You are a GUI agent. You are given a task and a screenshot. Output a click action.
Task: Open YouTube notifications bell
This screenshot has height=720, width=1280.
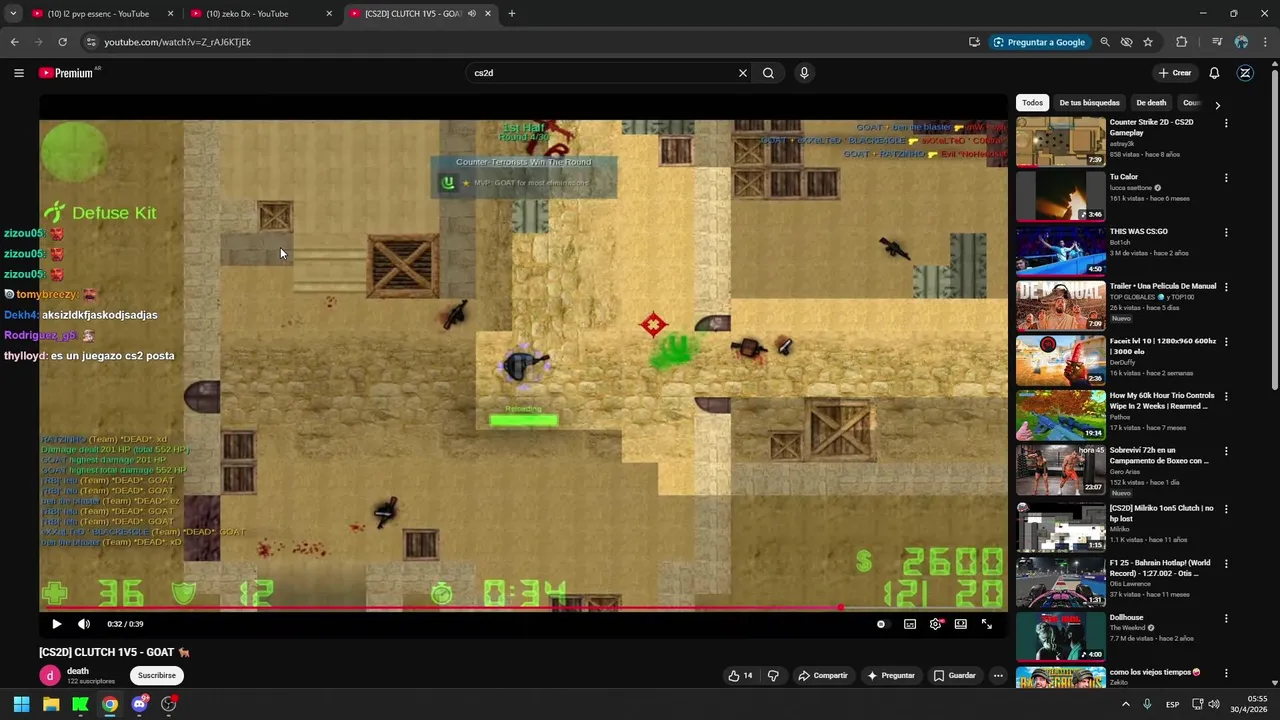click(1214, 73)
